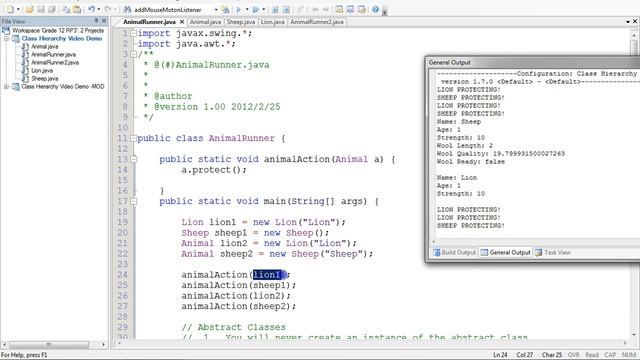Click the 'Ln 24' status bar entry

point(500,355)
